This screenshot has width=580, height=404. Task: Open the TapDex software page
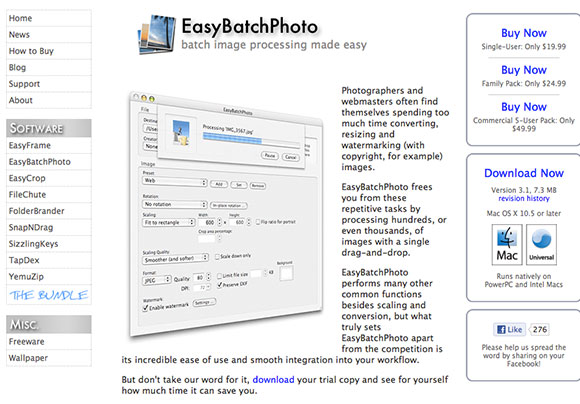[x=48, y=260]
